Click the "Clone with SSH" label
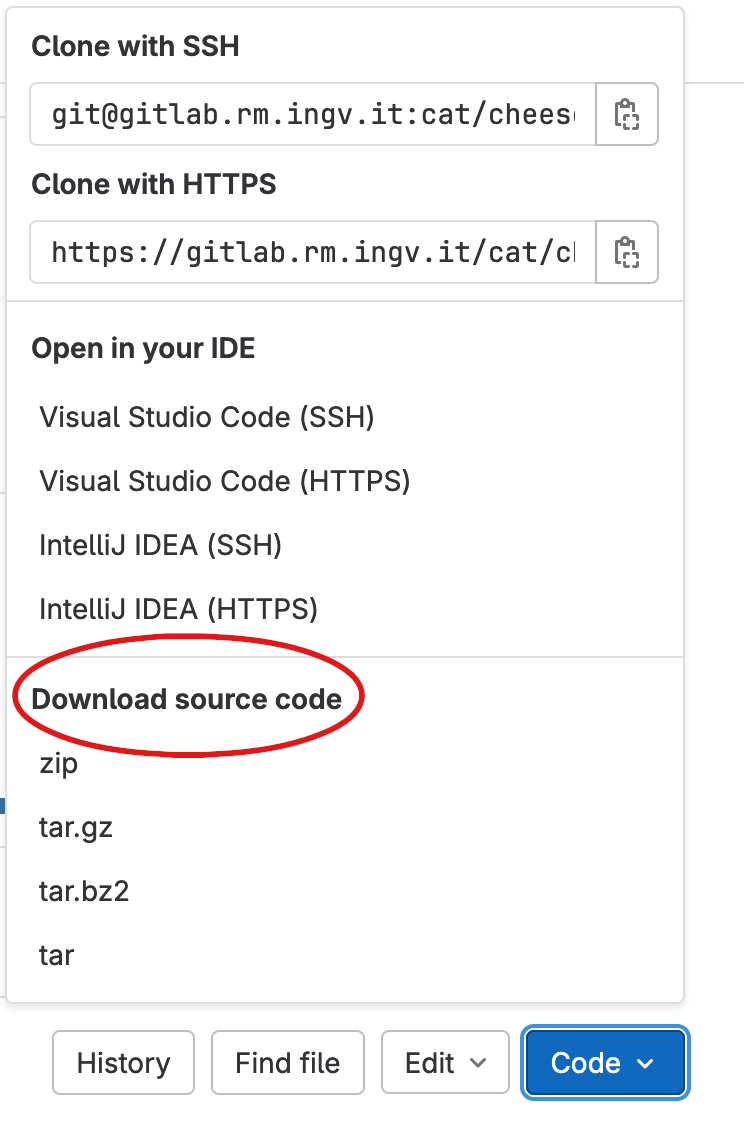The image size is (744, 1122). tap(135, 46)
